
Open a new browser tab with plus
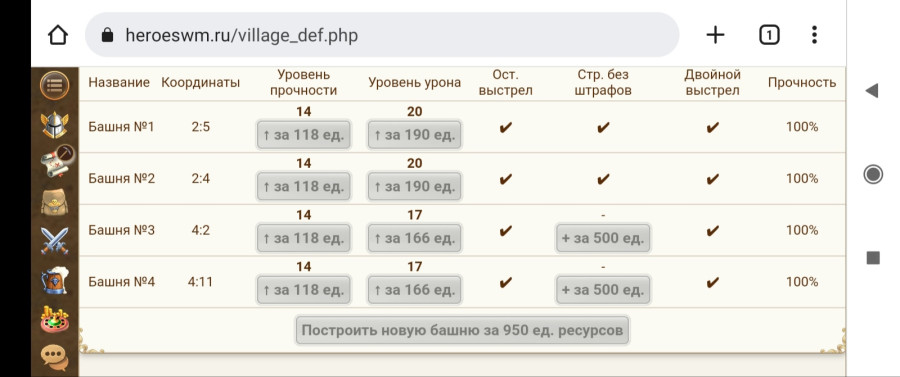(x=715, y=36)
